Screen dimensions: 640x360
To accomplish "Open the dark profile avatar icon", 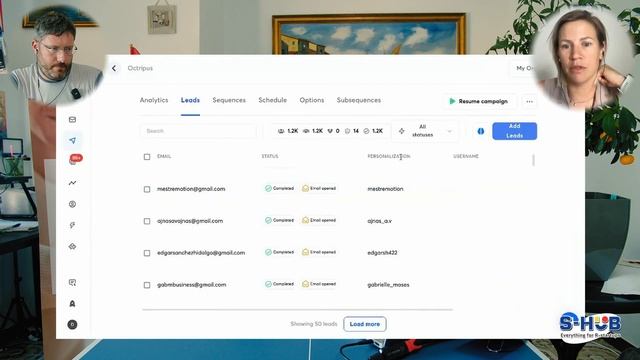I will click(x=72, y=324).
